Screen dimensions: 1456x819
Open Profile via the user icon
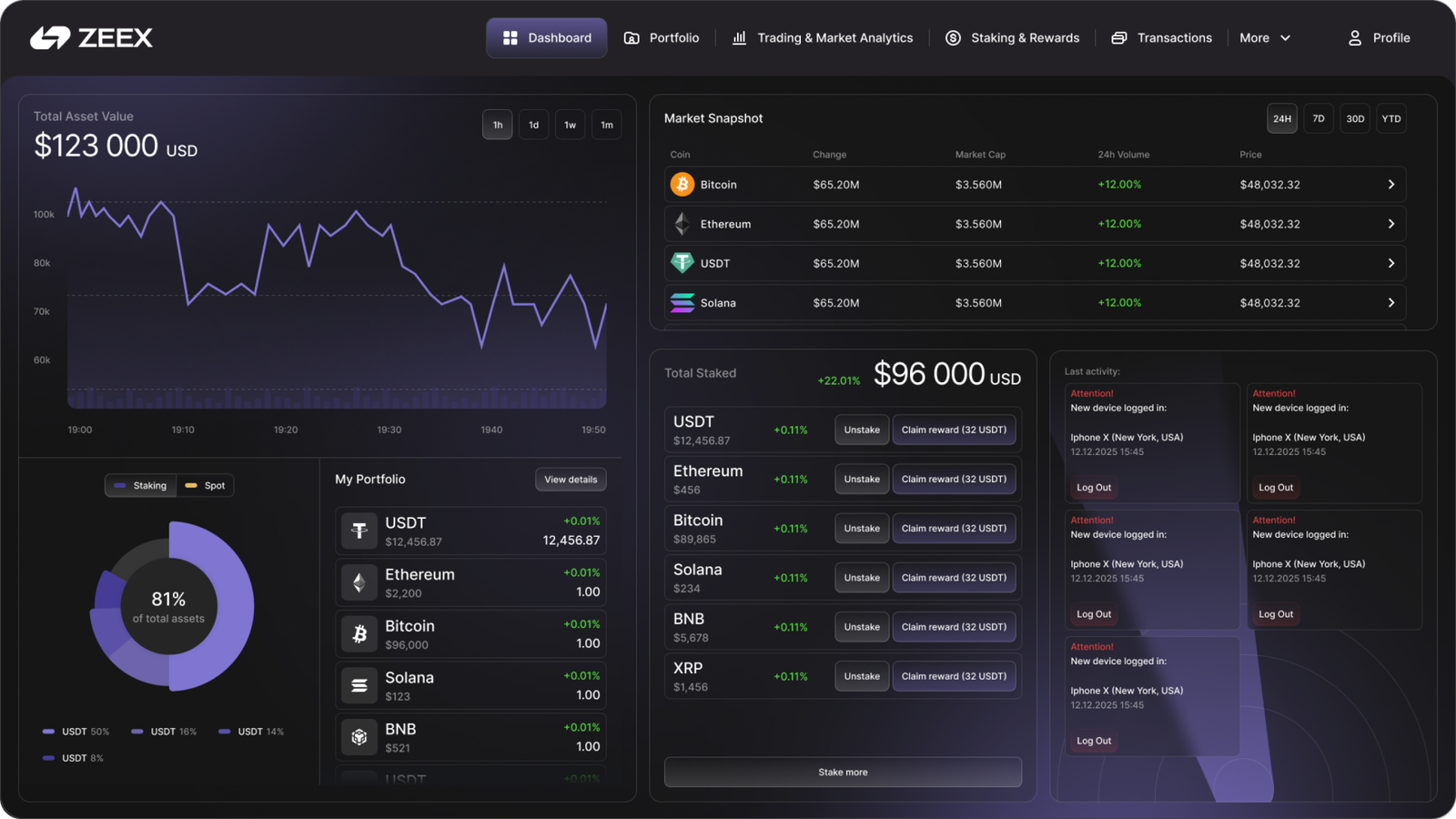point(1354,37)
